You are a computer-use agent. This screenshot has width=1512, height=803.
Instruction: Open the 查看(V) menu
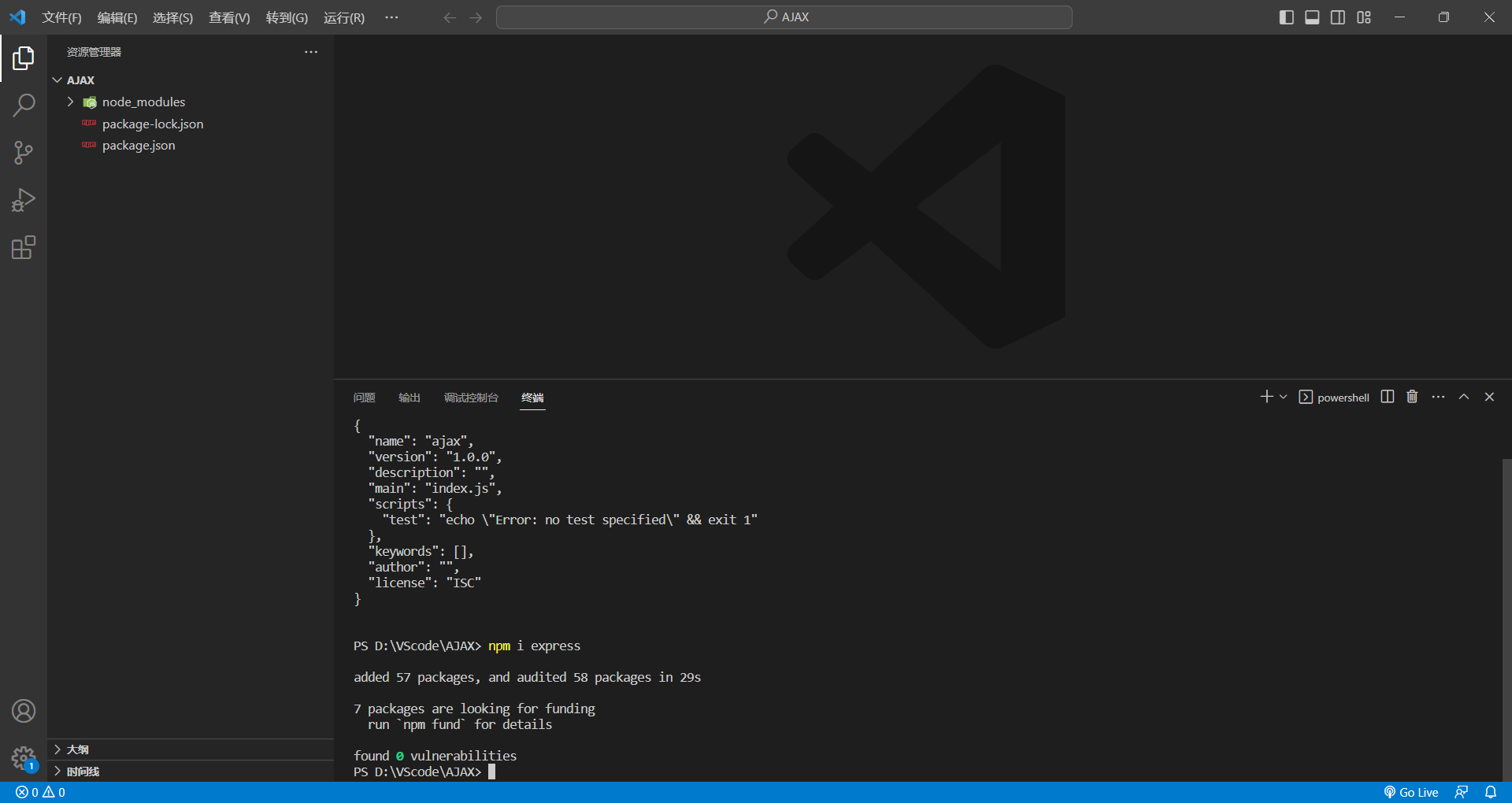[x=229, y=17]
